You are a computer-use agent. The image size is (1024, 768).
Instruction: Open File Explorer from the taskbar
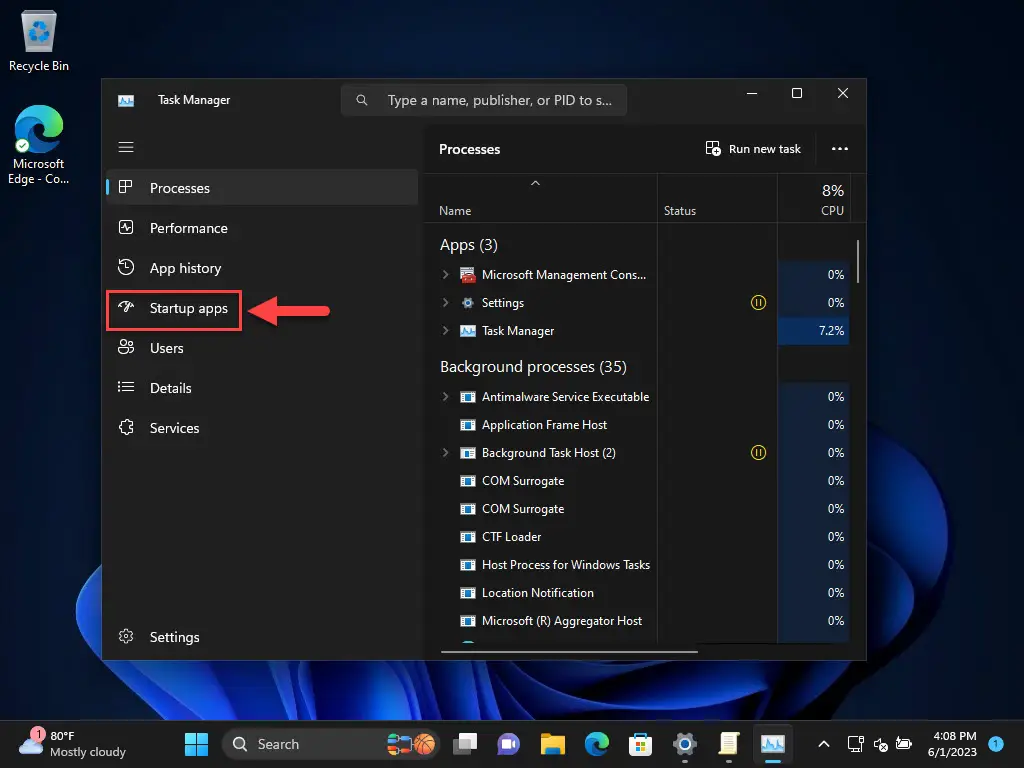(x=552, y=744)
